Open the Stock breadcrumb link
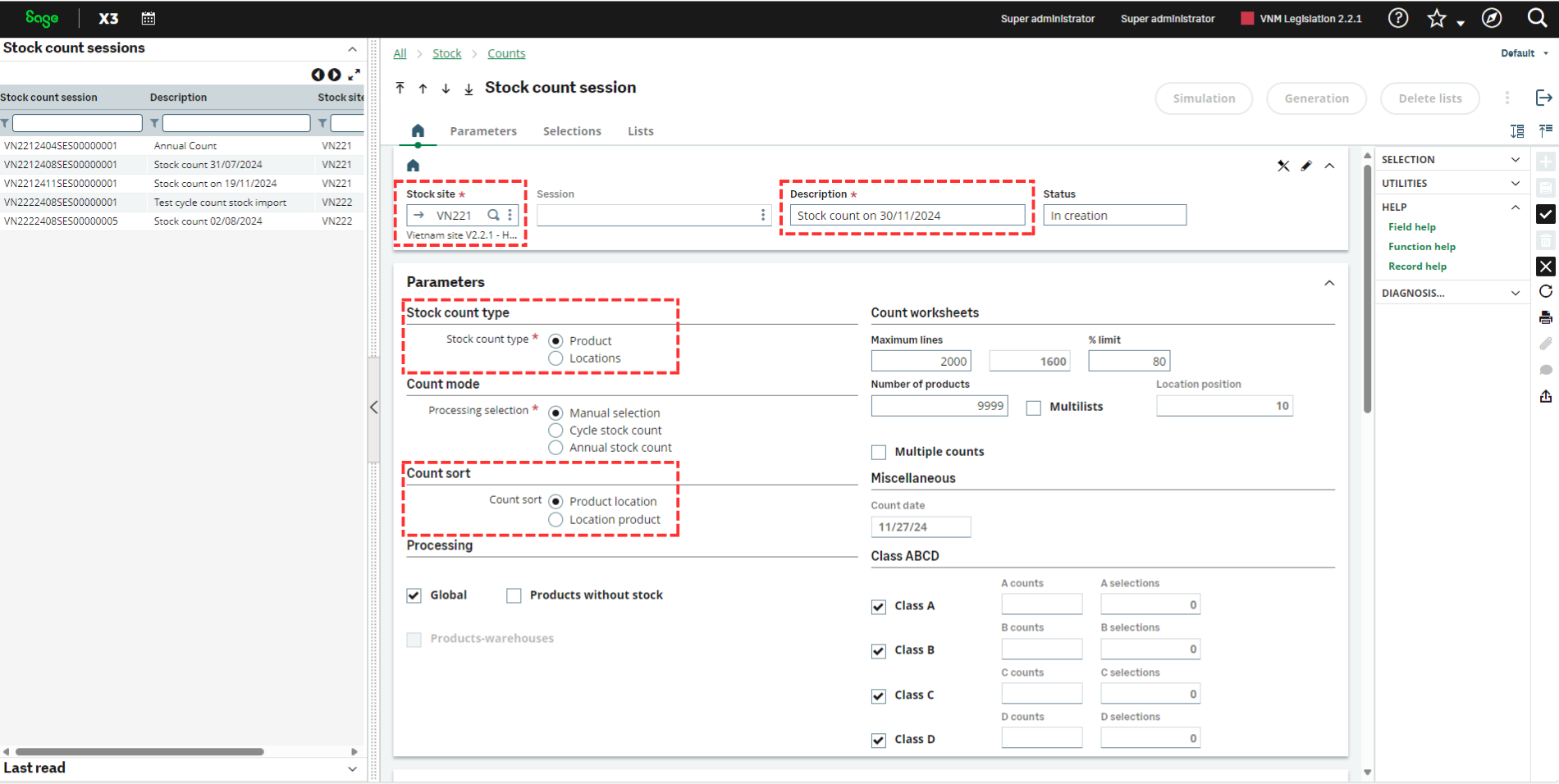This screenshot has width=1559, height=784. click(447, 53)
